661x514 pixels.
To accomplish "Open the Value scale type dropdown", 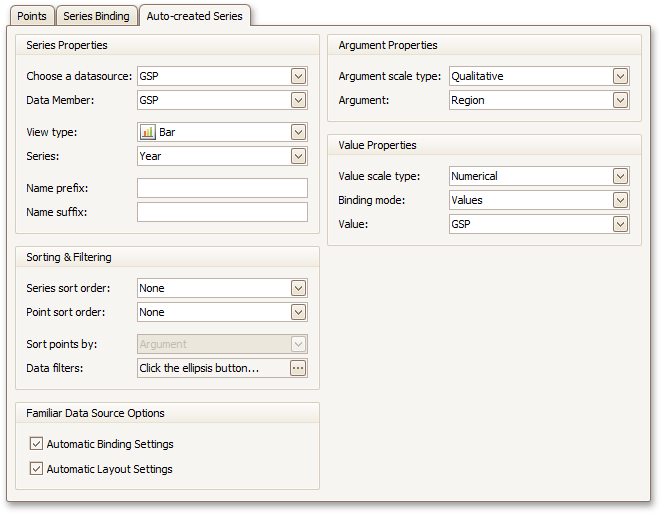I will coord(620,176).
